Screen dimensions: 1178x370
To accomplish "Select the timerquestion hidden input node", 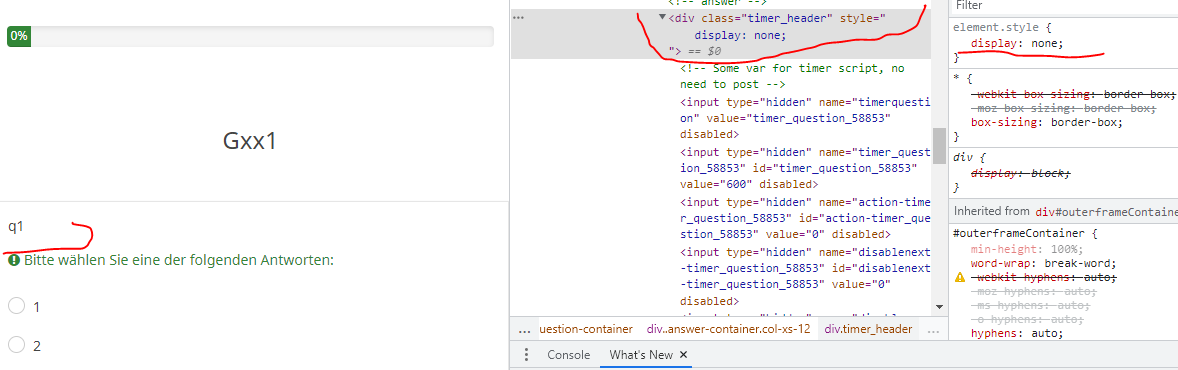I will [x=804, y=118].
